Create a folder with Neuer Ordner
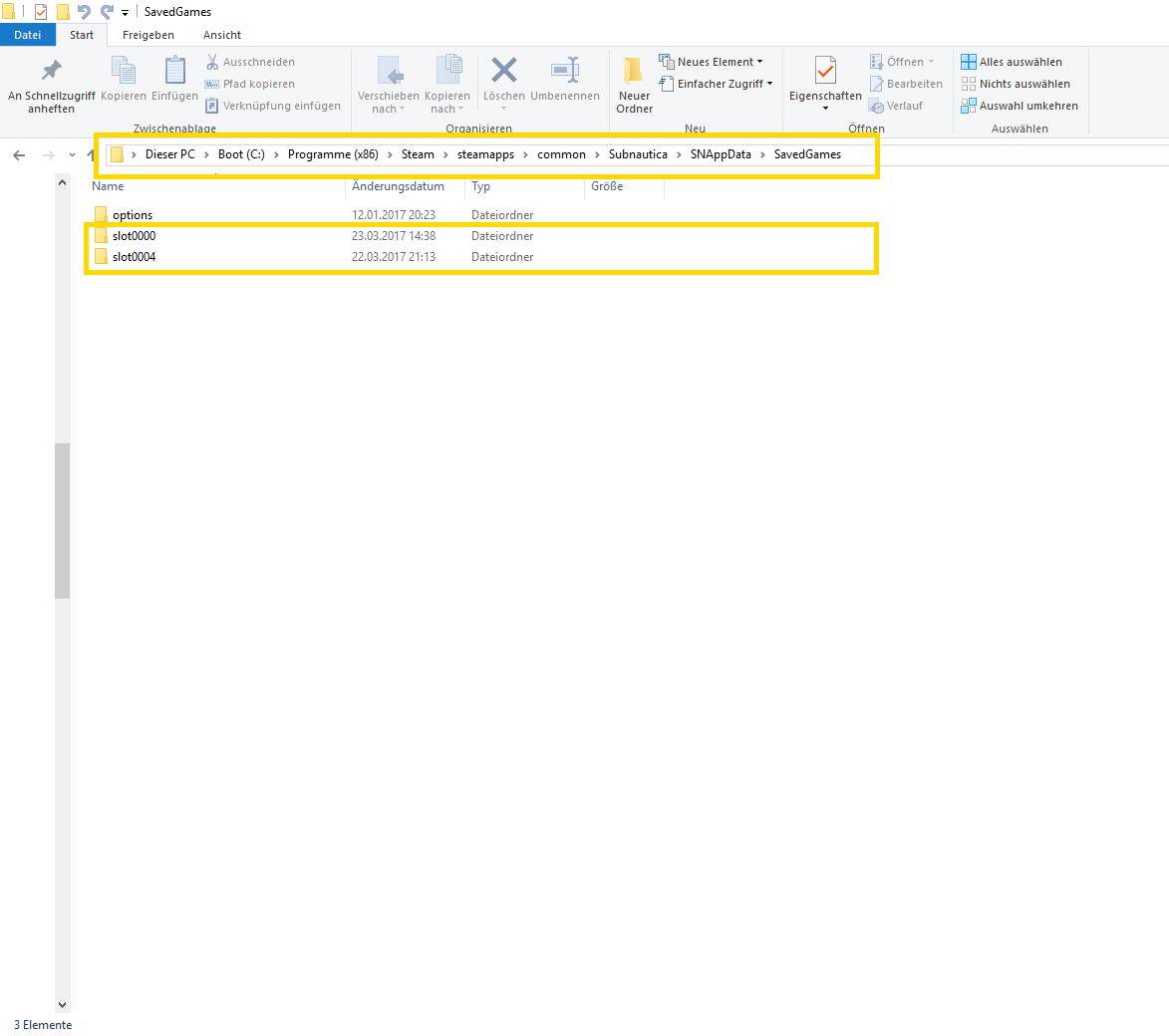1169x1036 pixels. 635,85
